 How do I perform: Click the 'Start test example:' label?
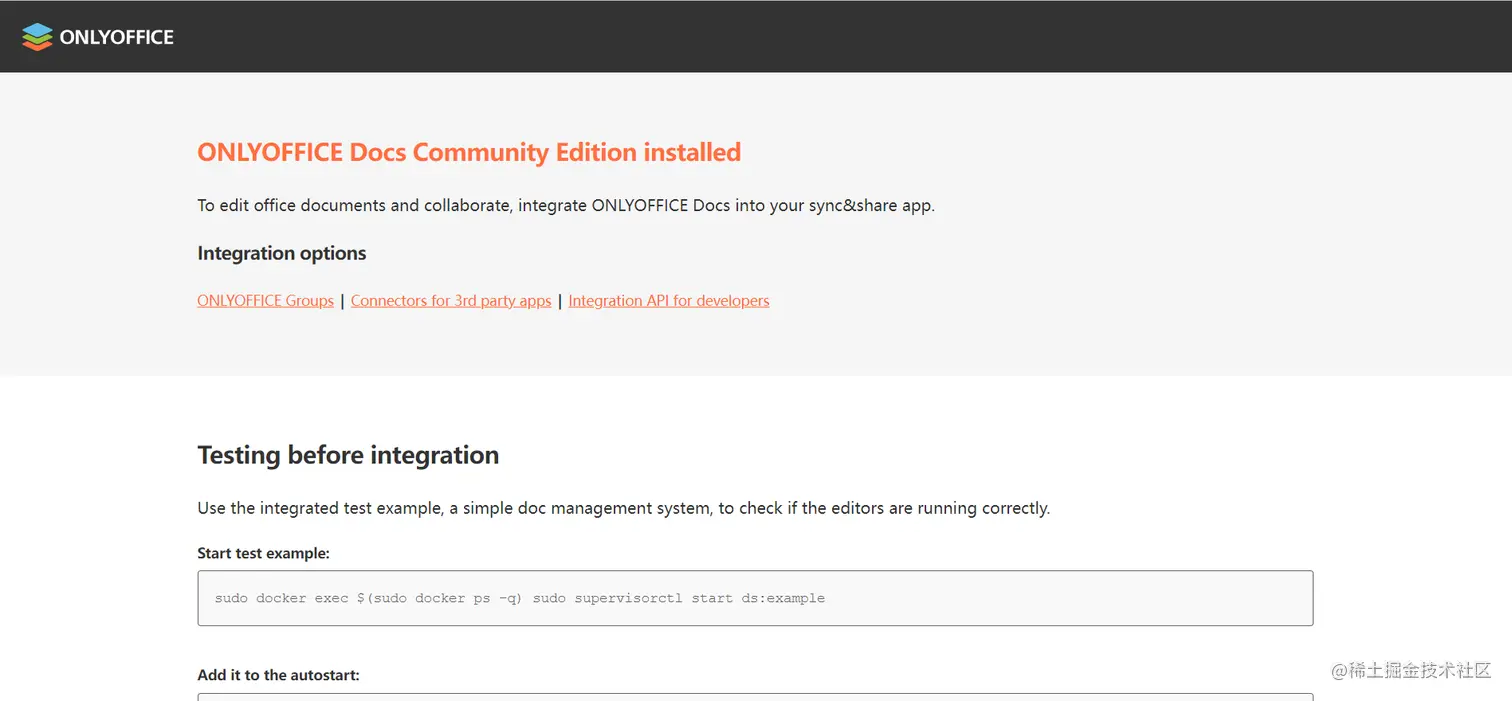coord(263,553)
